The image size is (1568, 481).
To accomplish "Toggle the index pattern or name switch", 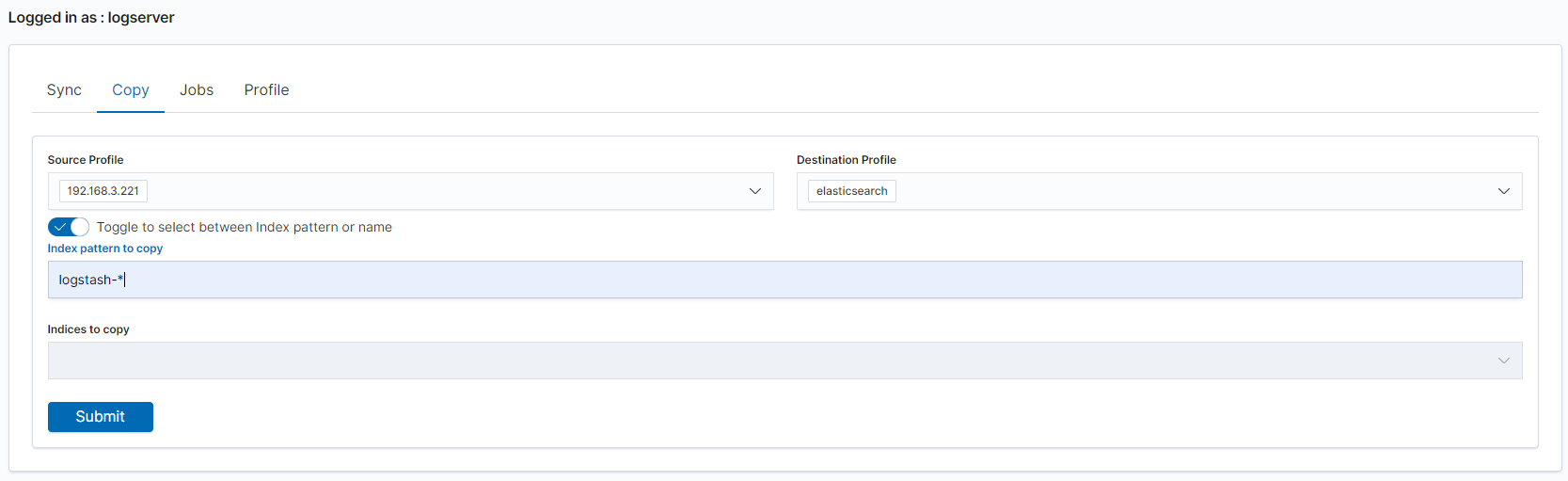I will pyautogui.click(x=69, y=227).
